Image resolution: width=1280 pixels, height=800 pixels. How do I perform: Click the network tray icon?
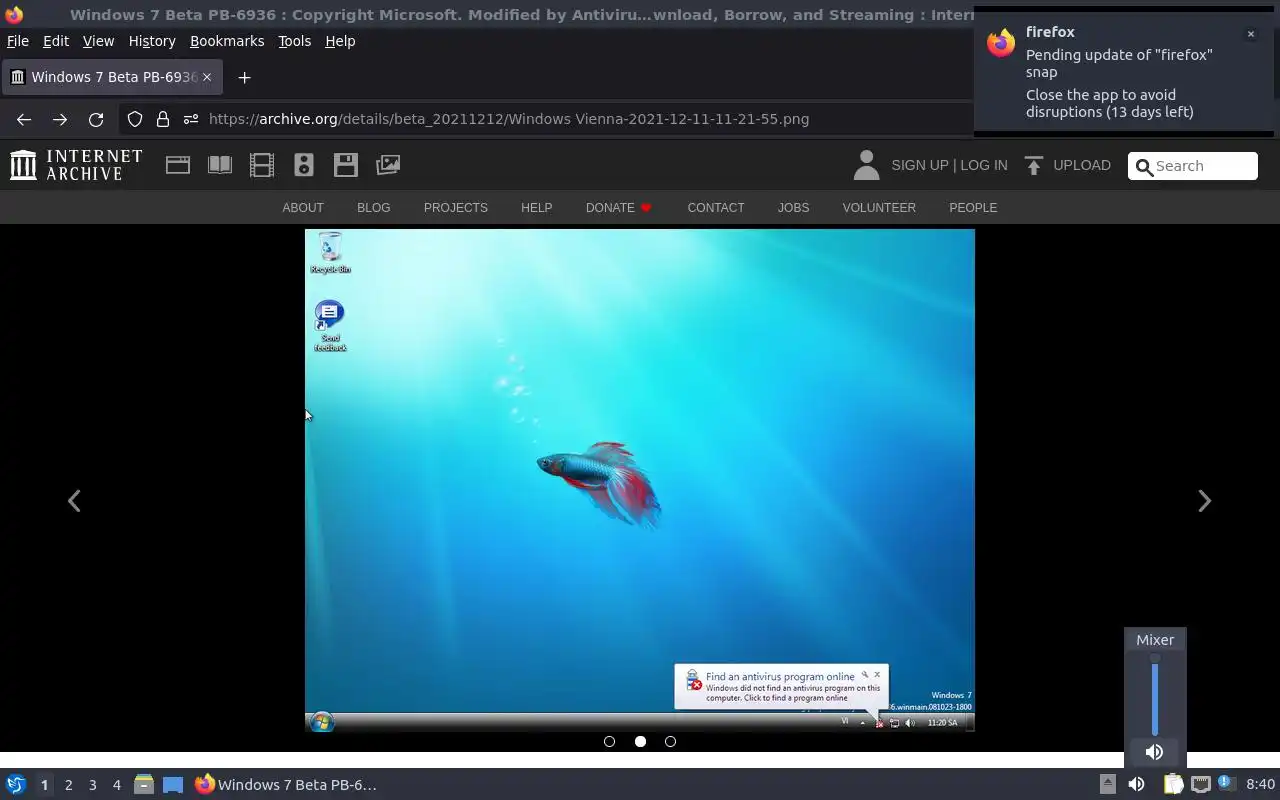tap(1200, 785)
